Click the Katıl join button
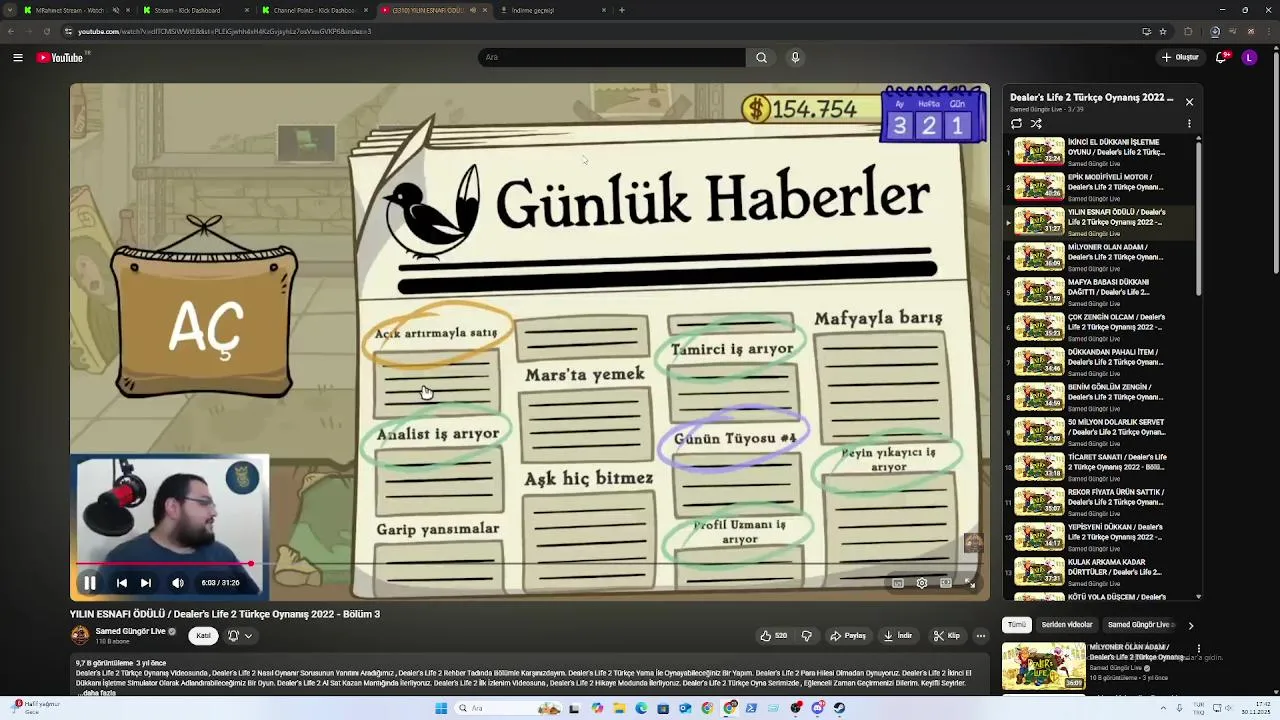The width and height of the screenshot is (1280, 720). point(203,635)
